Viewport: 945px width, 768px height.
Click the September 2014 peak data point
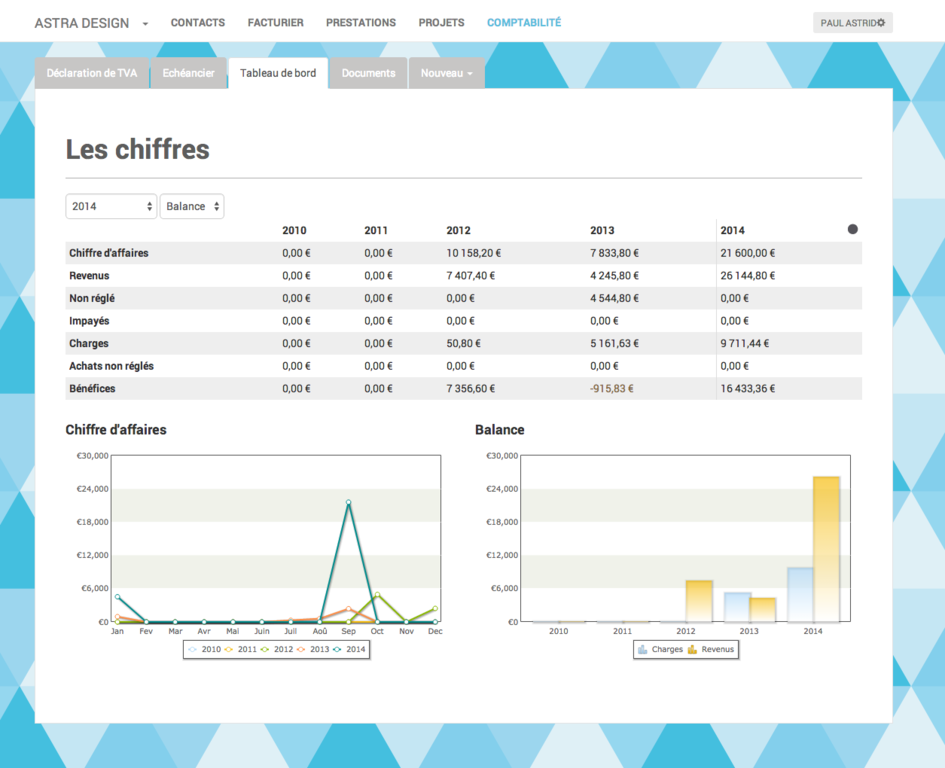coord(348,502)
